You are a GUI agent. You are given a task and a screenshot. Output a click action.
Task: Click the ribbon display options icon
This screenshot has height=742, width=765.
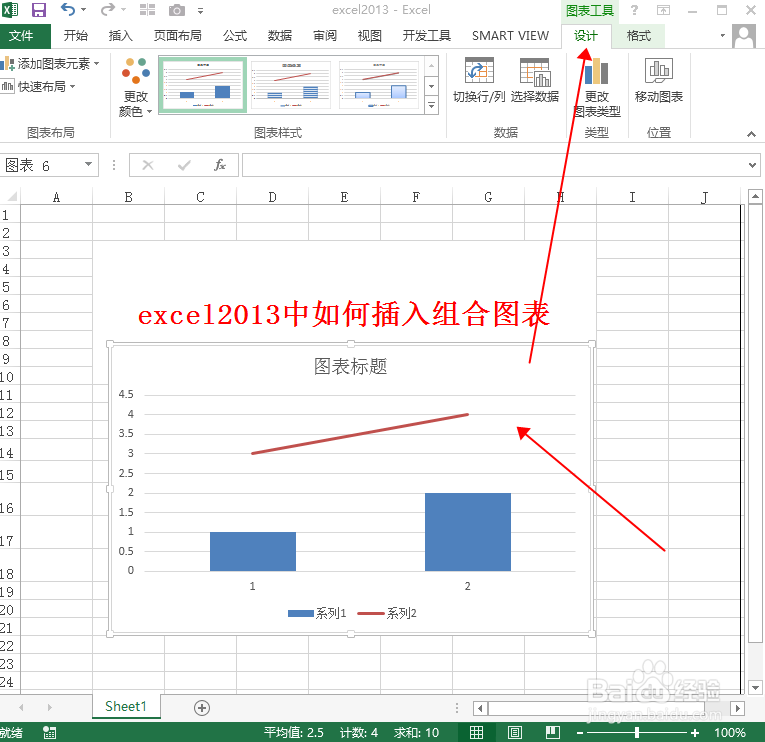663,10
